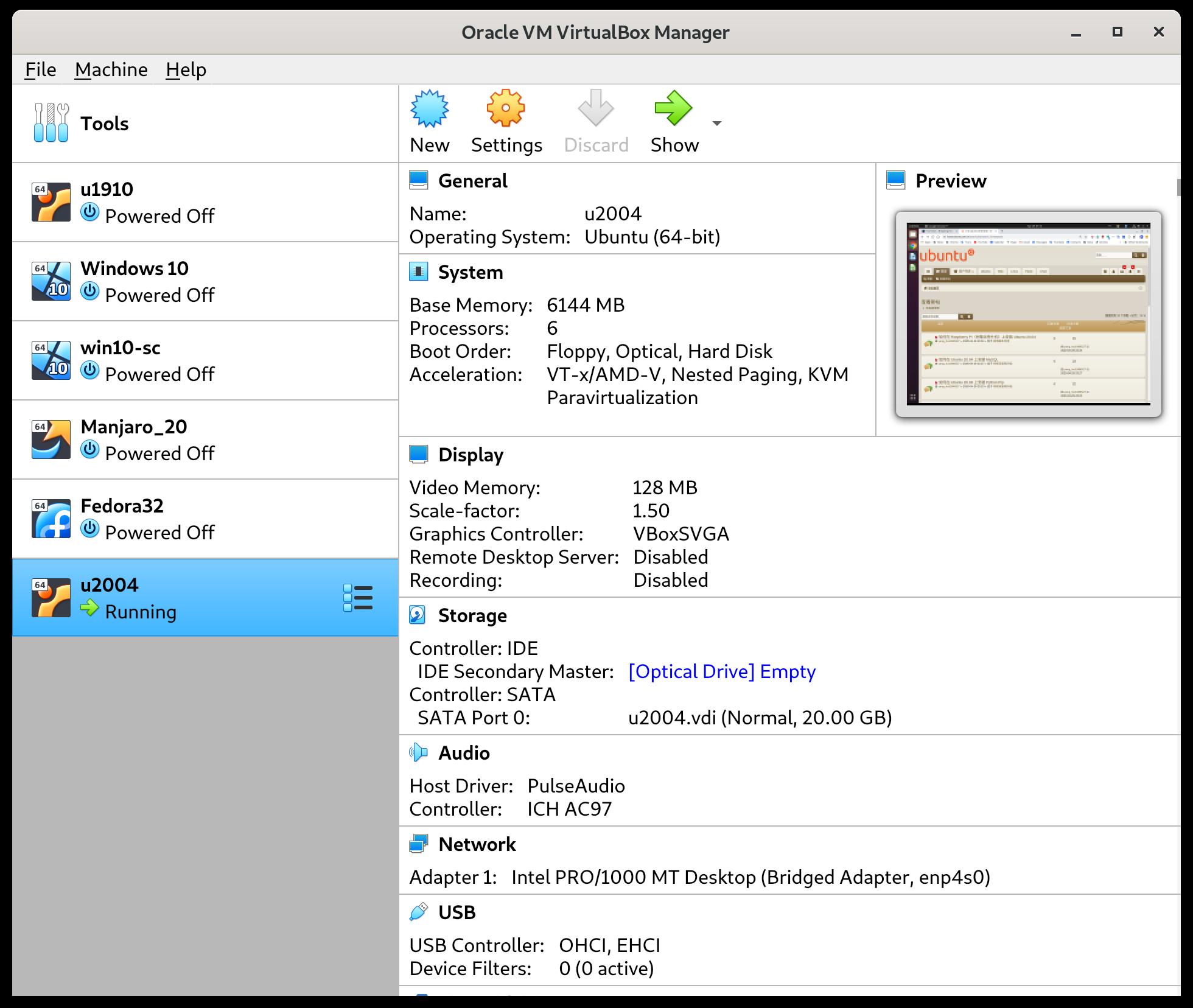Click the VBoxSVGA graphics controller value
Screen dimensions: 1193x1008
click(681, 534)
